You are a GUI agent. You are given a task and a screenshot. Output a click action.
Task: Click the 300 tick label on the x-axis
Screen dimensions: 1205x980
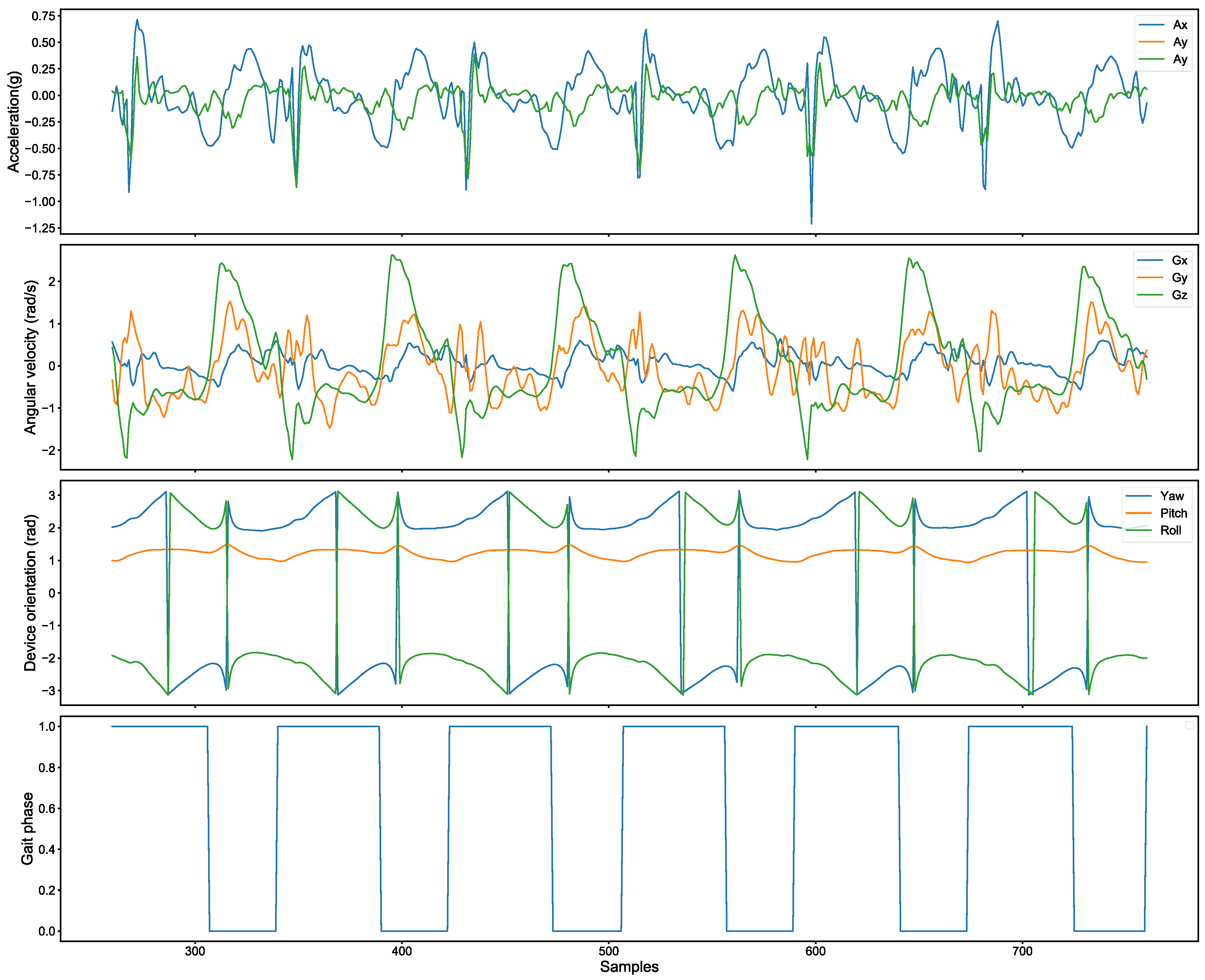coord(195,951)
